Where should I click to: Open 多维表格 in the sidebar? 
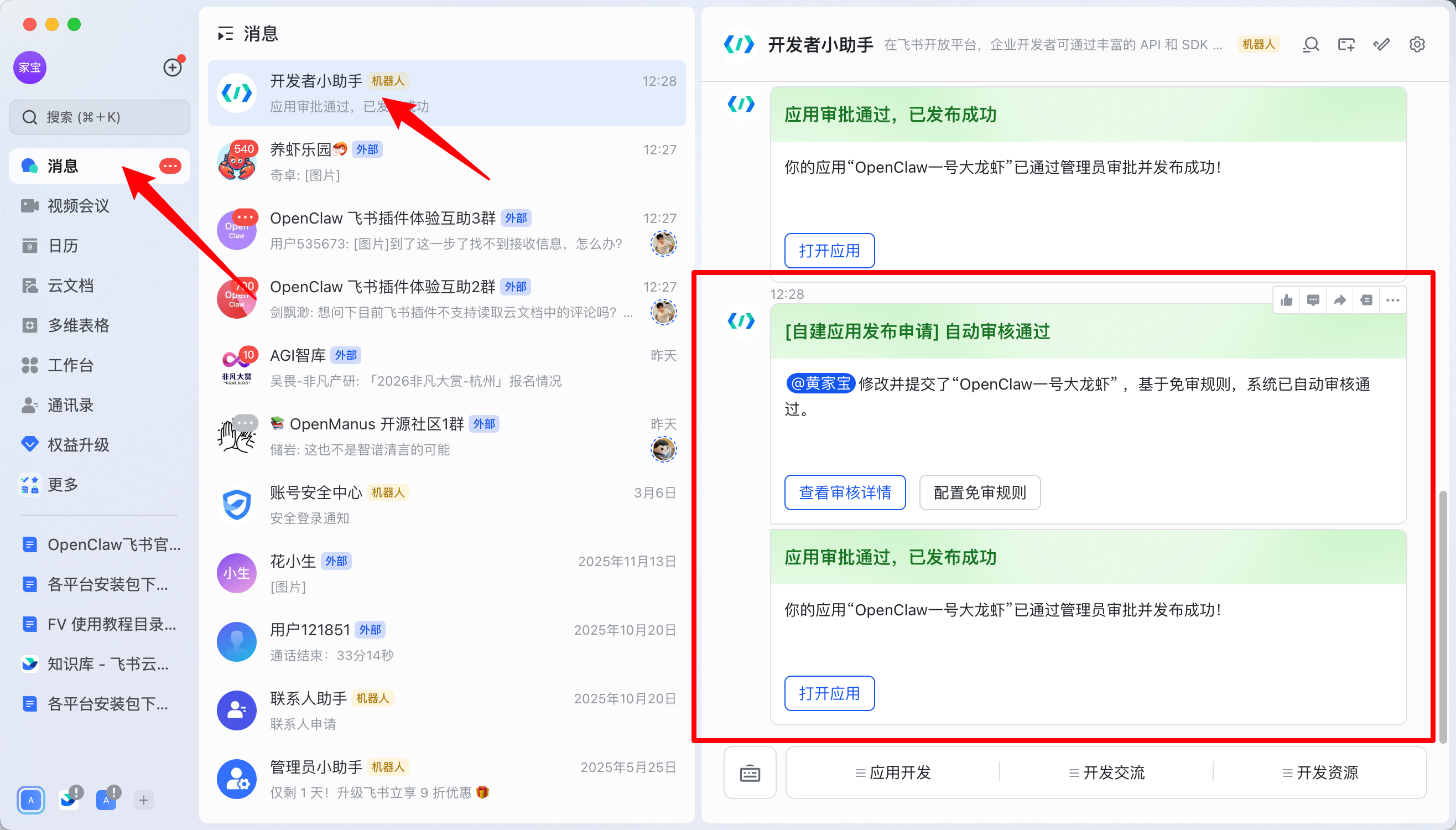(x=99, y=325)
